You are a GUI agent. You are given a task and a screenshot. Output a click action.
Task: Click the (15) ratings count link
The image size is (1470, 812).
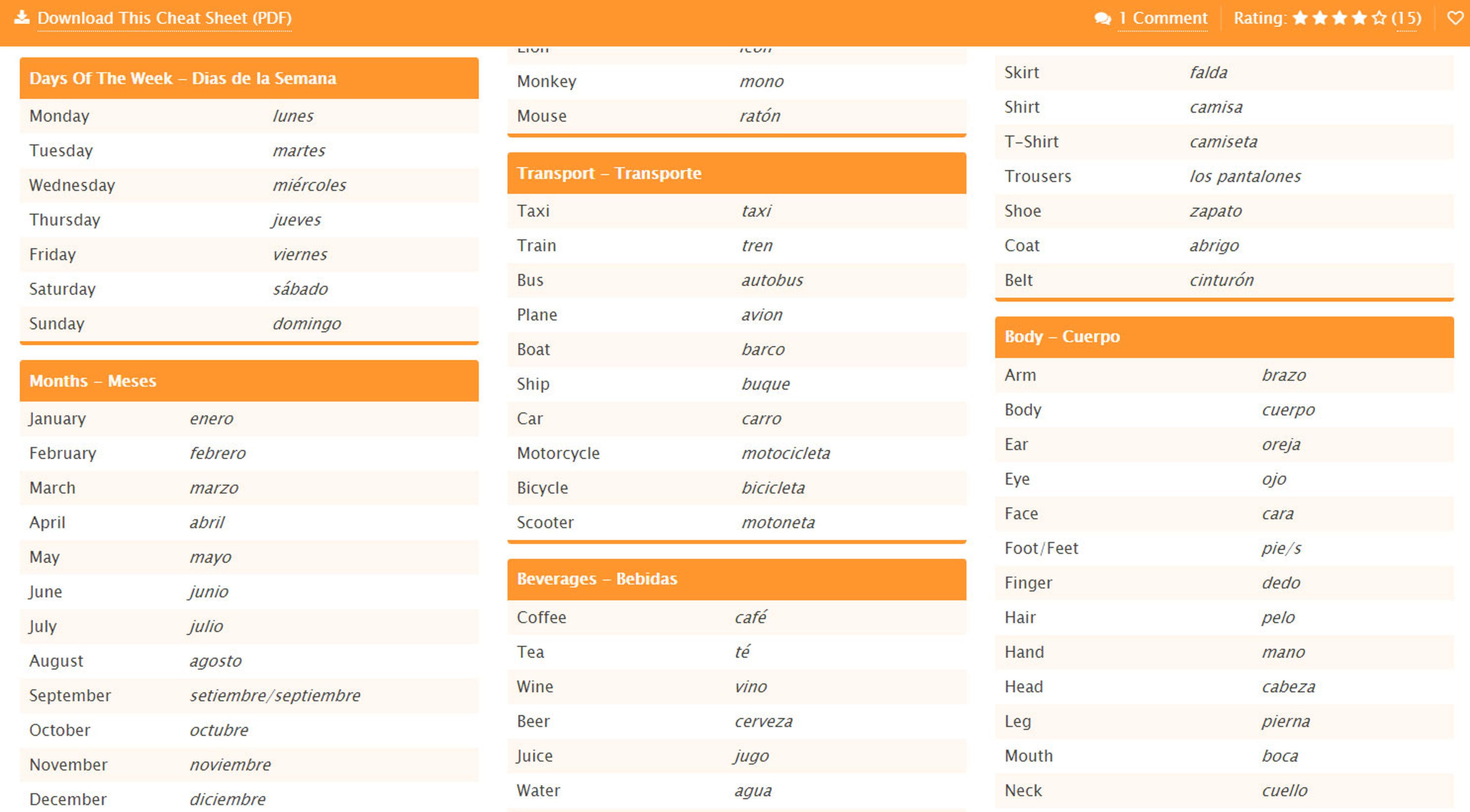pyautogui.click(x=1406, y=18)
